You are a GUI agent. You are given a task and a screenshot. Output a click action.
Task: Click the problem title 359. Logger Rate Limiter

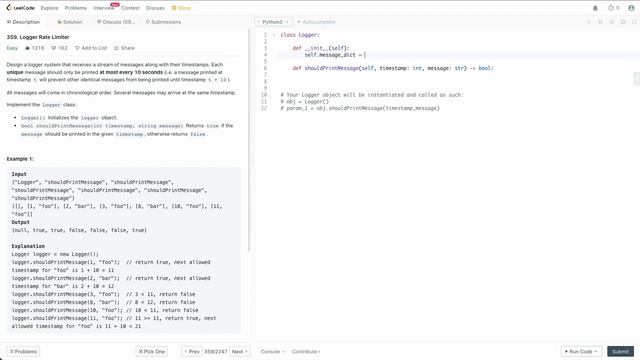tap(38, 37)
